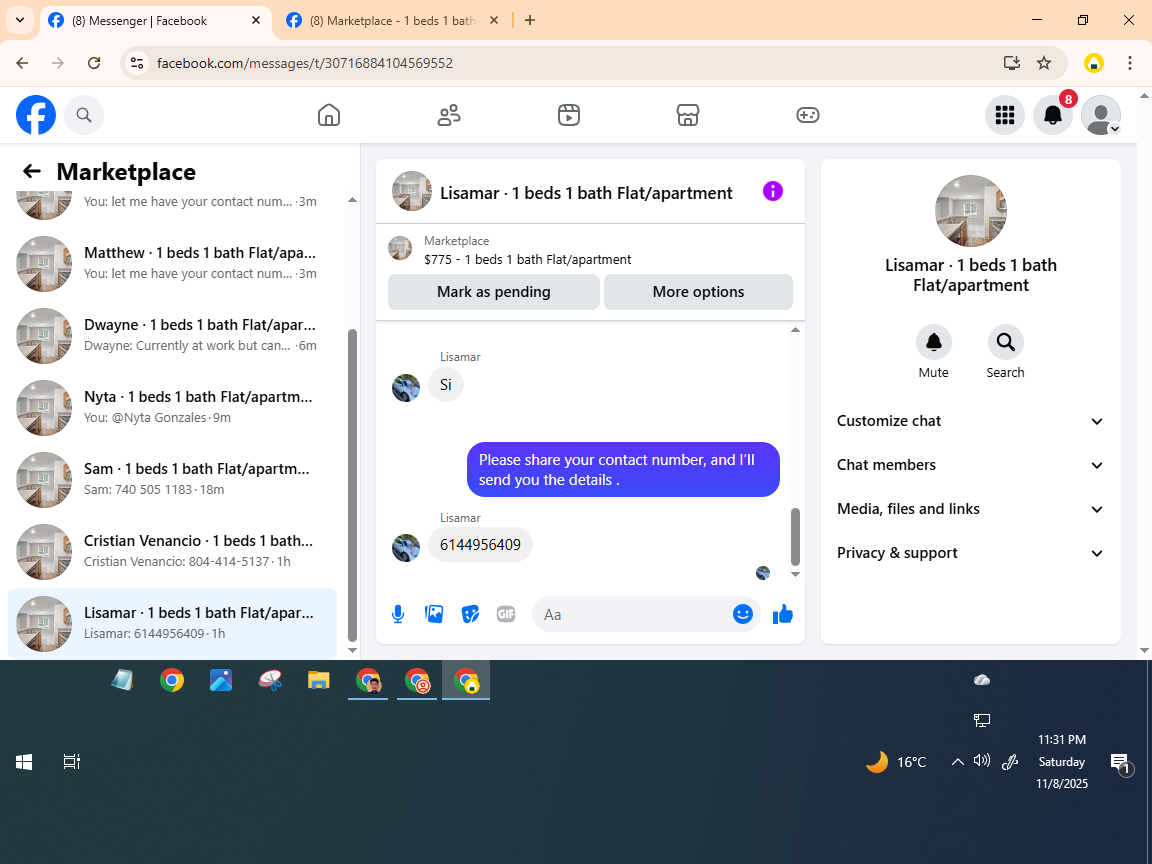Open the Marketplace storefront icon
The width and height of the screenshot is (1152, 864).
click(x=688, y=115)
